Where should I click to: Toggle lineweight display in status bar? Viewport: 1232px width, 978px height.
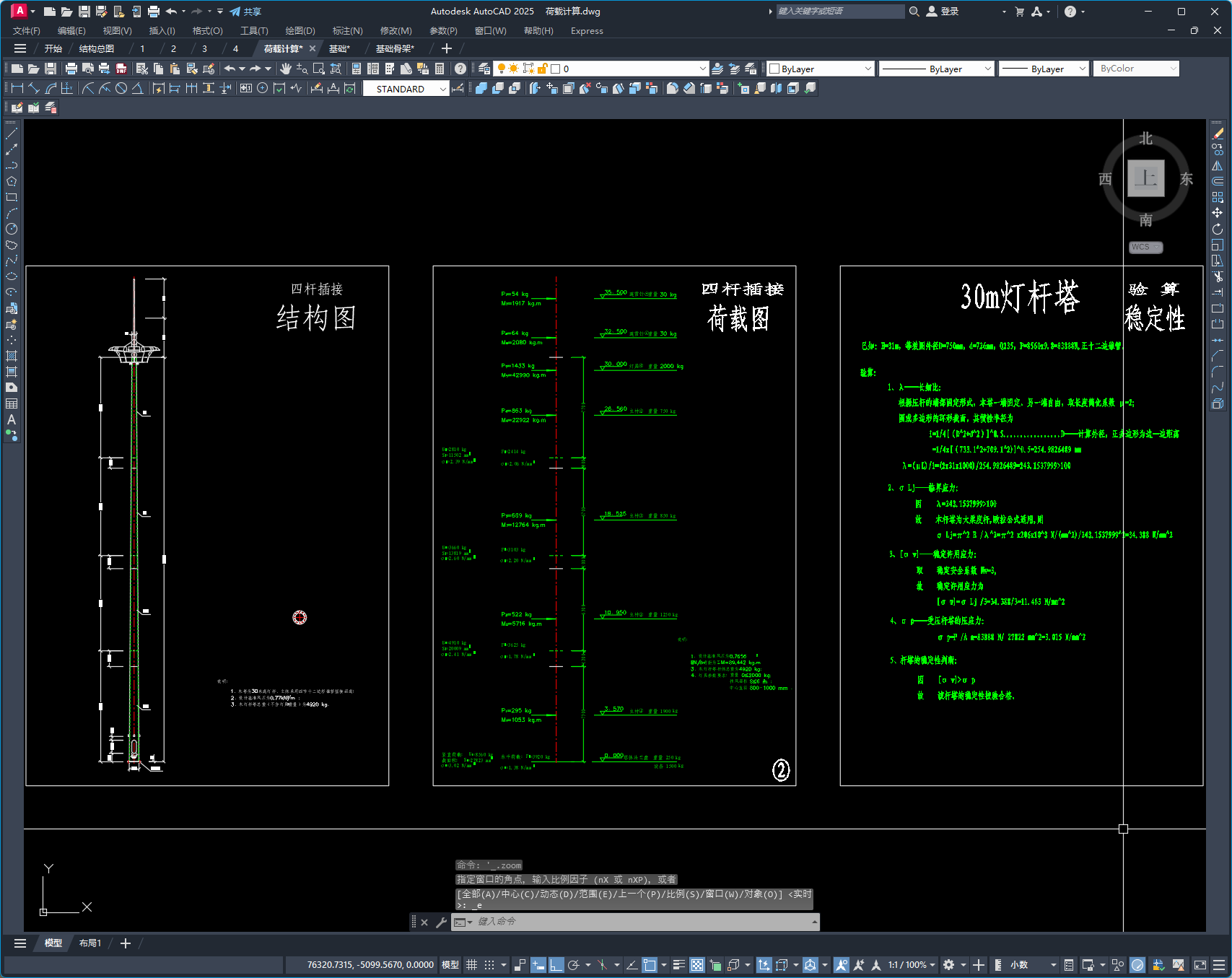[679, 965]
